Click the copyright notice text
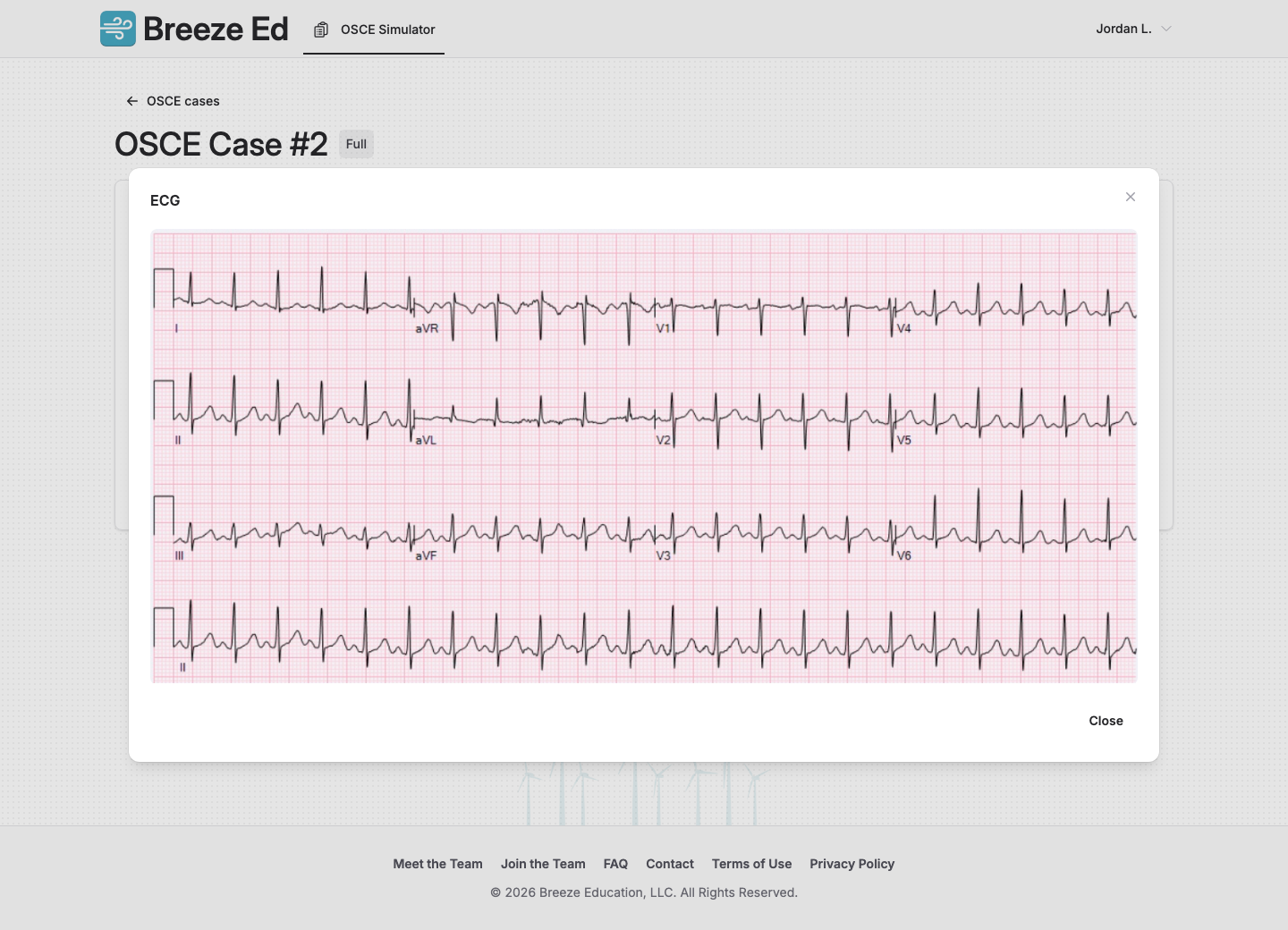 tap(644, 892)
